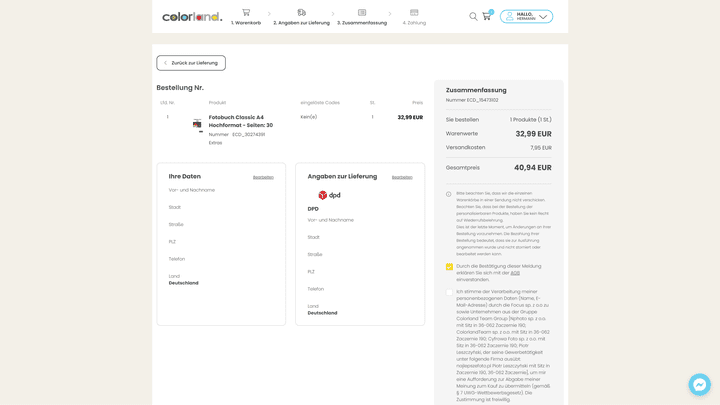
Task: Click the Fotobuch product thumbnail
Action: [197, 124]
